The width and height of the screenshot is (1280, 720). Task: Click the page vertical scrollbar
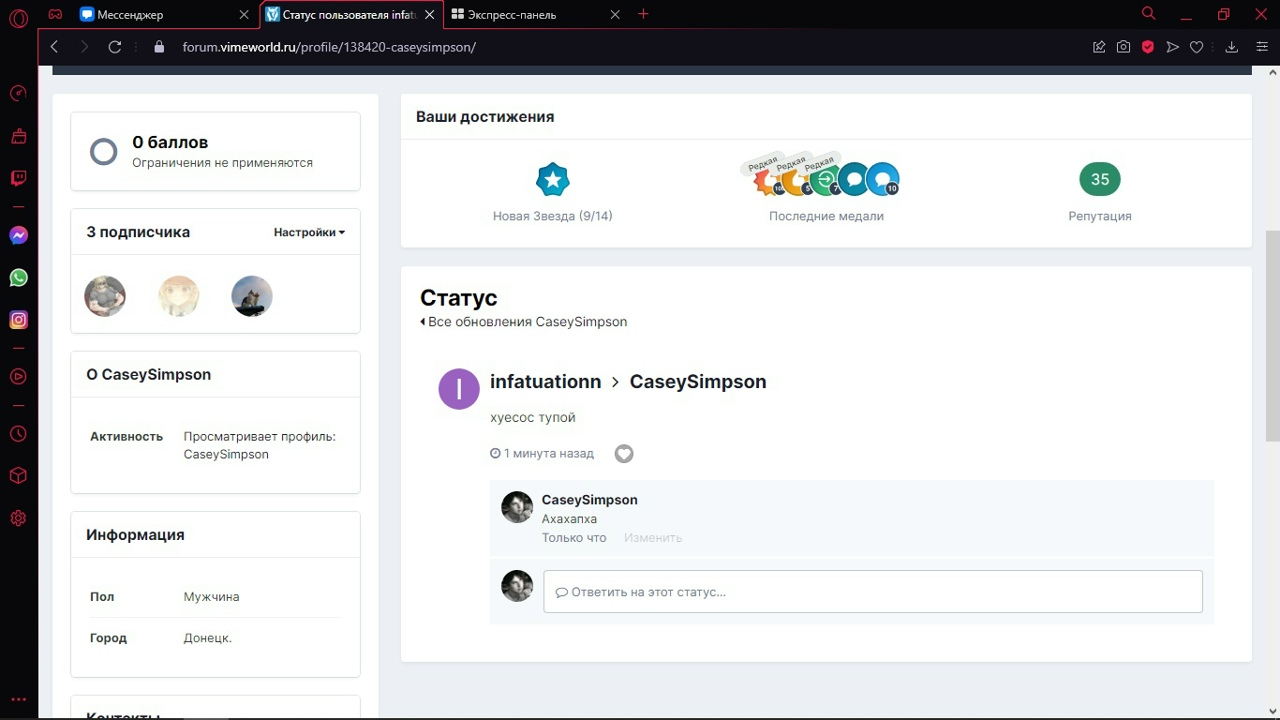pyautogui.click(x=1272, y=335)
